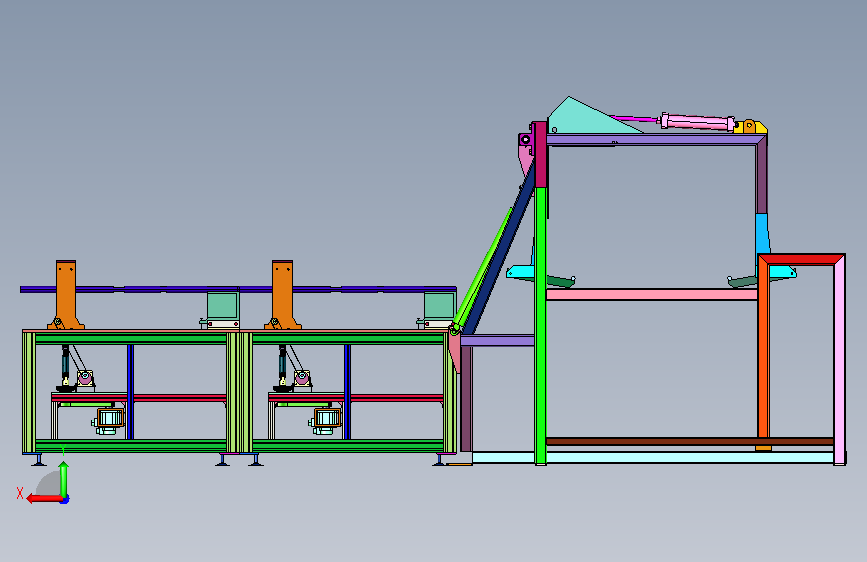Click the green Y axis arrow of triad

(x=64, y=478)
